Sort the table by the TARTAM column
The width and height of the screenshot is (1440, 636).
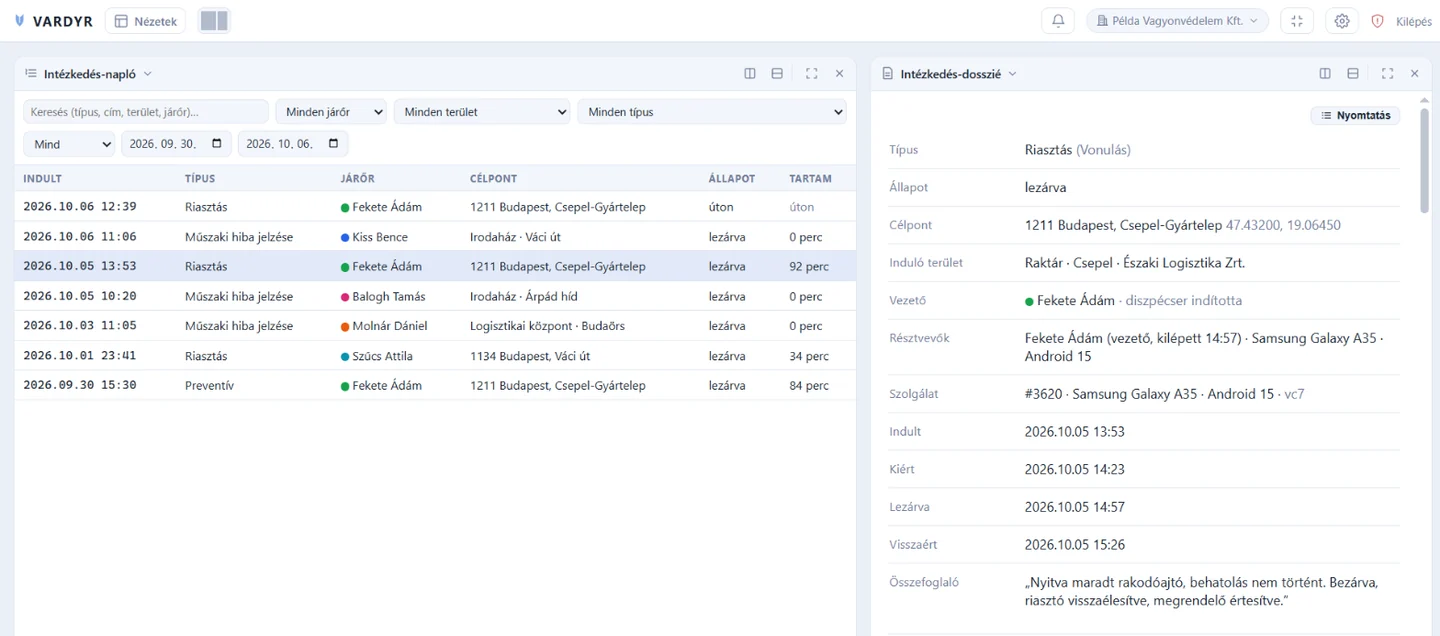click(x=810, y=179)
